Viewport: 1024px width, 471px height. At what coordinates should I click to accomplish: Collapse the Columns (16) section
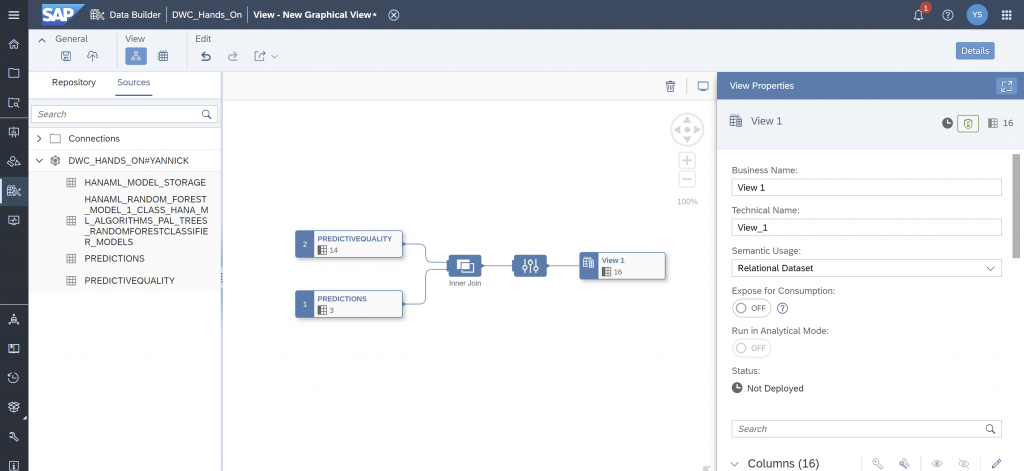click(735, 464)
